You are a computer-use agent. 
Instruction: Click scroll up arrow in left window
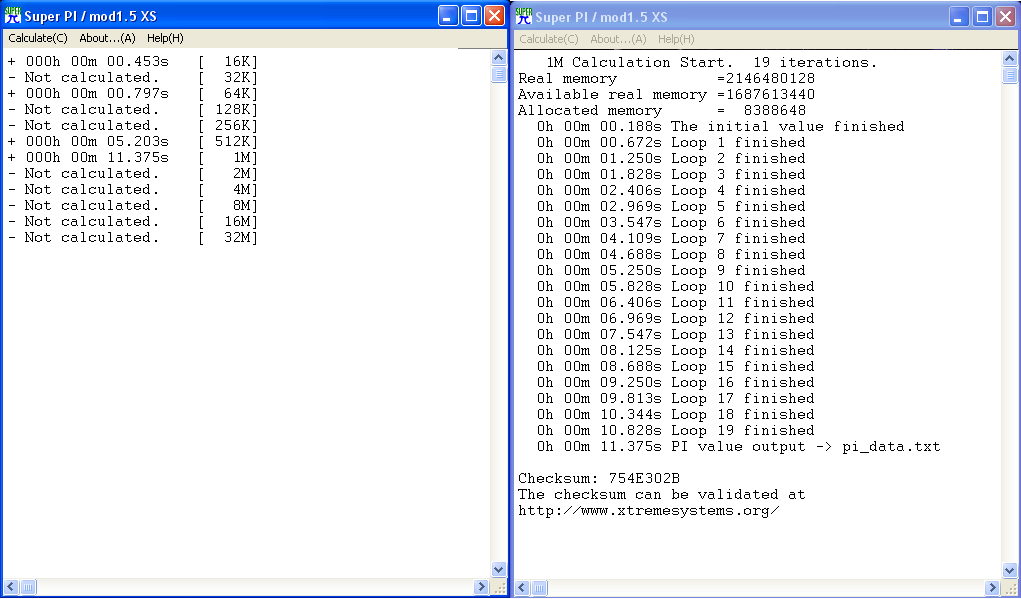(x=498, y=57)
